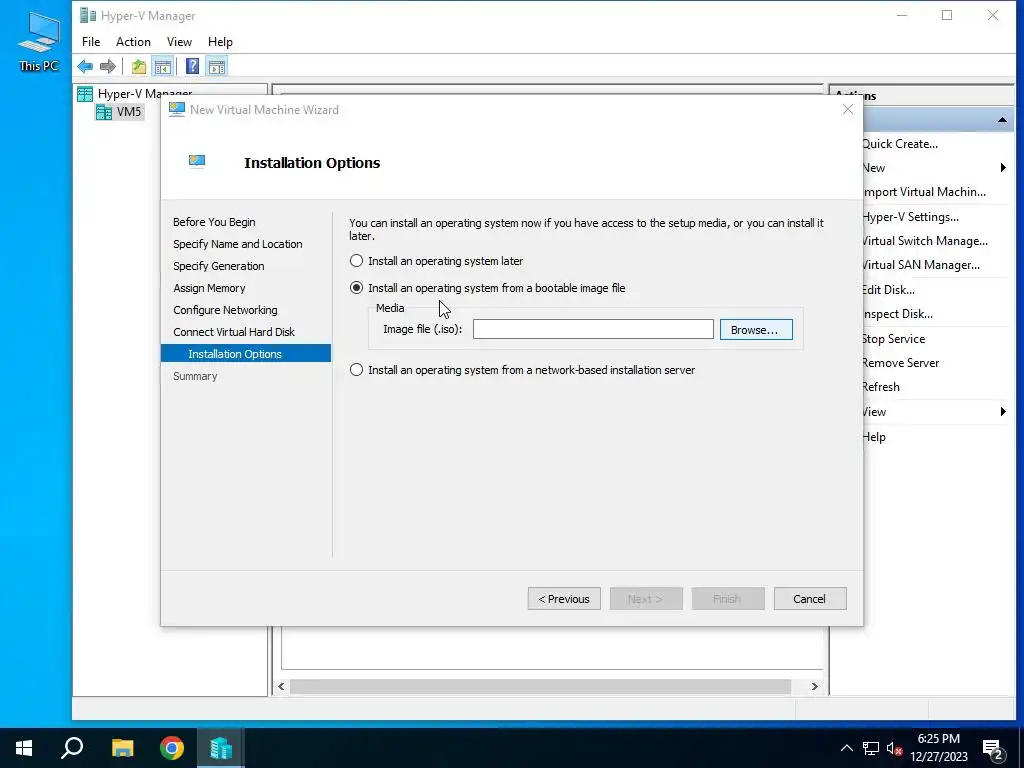Viewport: 1024px width, 768px height.
Task: Open File Explorer from the taskbar
Action: tap(122, 748)
